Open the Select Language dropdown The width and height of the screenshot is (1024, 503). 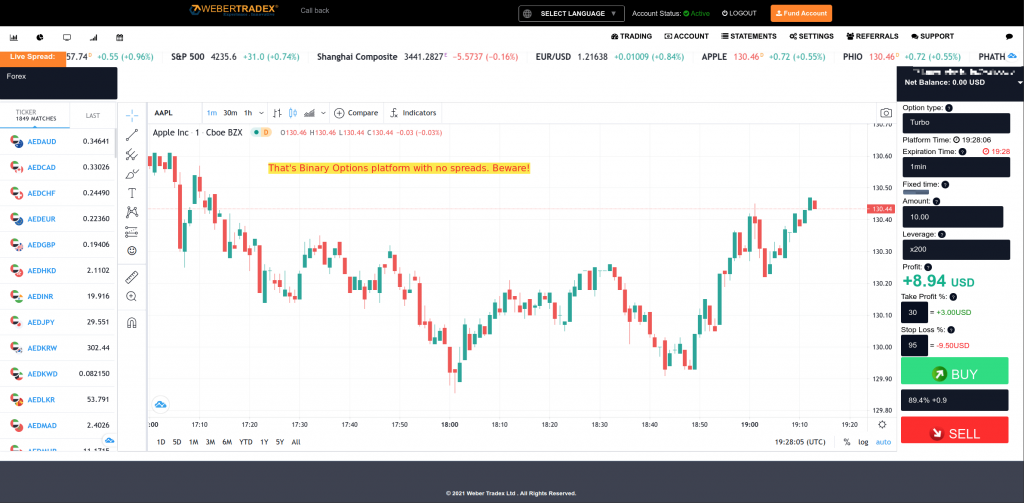pos(571,14)
